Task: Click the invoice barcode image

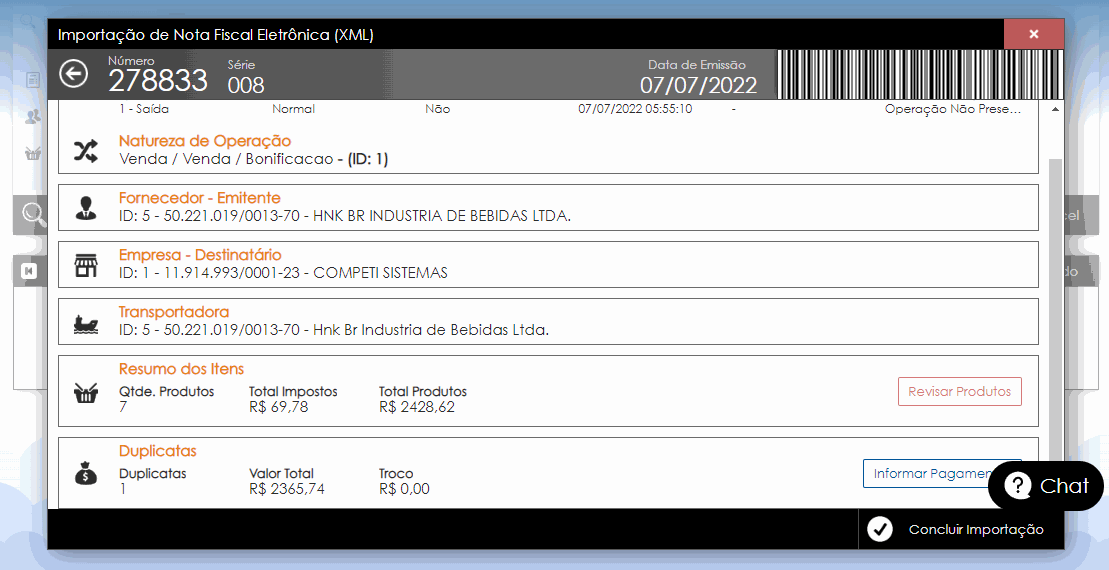Action: coord(920,74)
